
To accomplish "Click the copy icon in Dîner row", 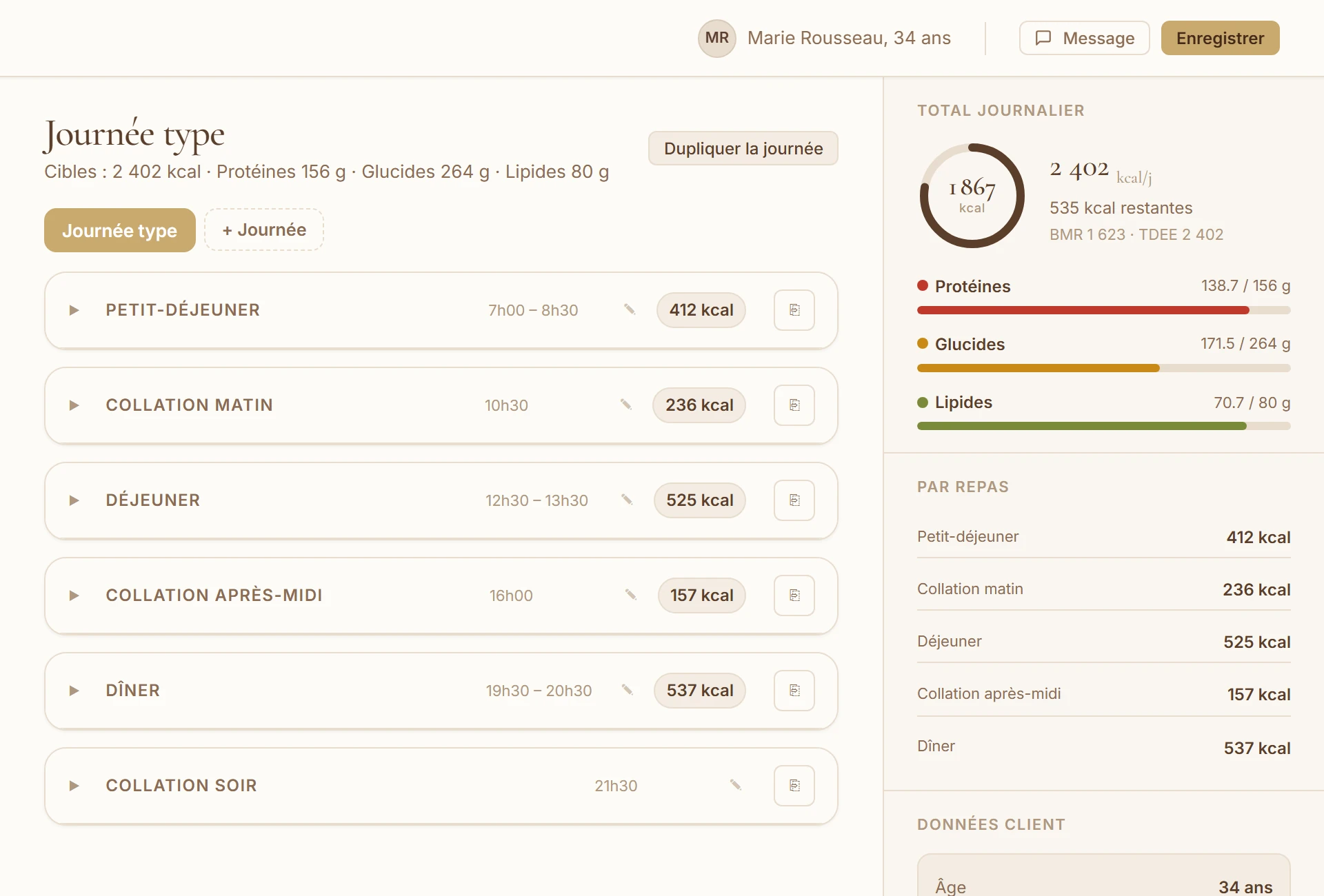I will pos(794,691).
